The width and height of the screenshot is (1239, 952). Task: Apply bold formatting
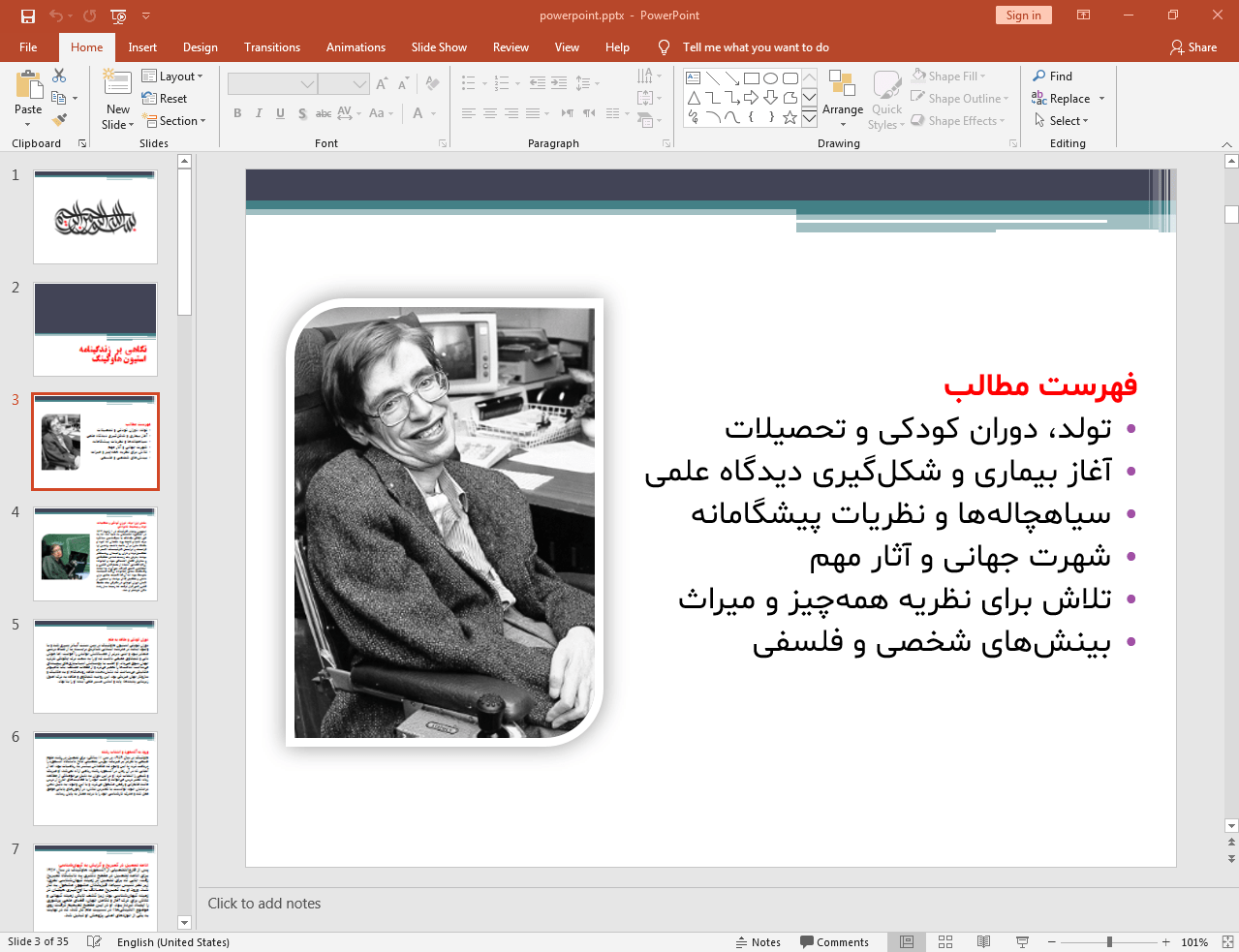pyautogui.click(x=236, y=113)
